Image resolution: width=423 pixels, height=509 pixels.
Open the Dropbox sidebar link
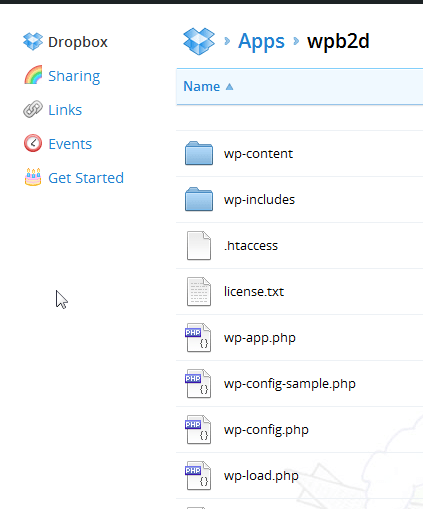point(78,42)
